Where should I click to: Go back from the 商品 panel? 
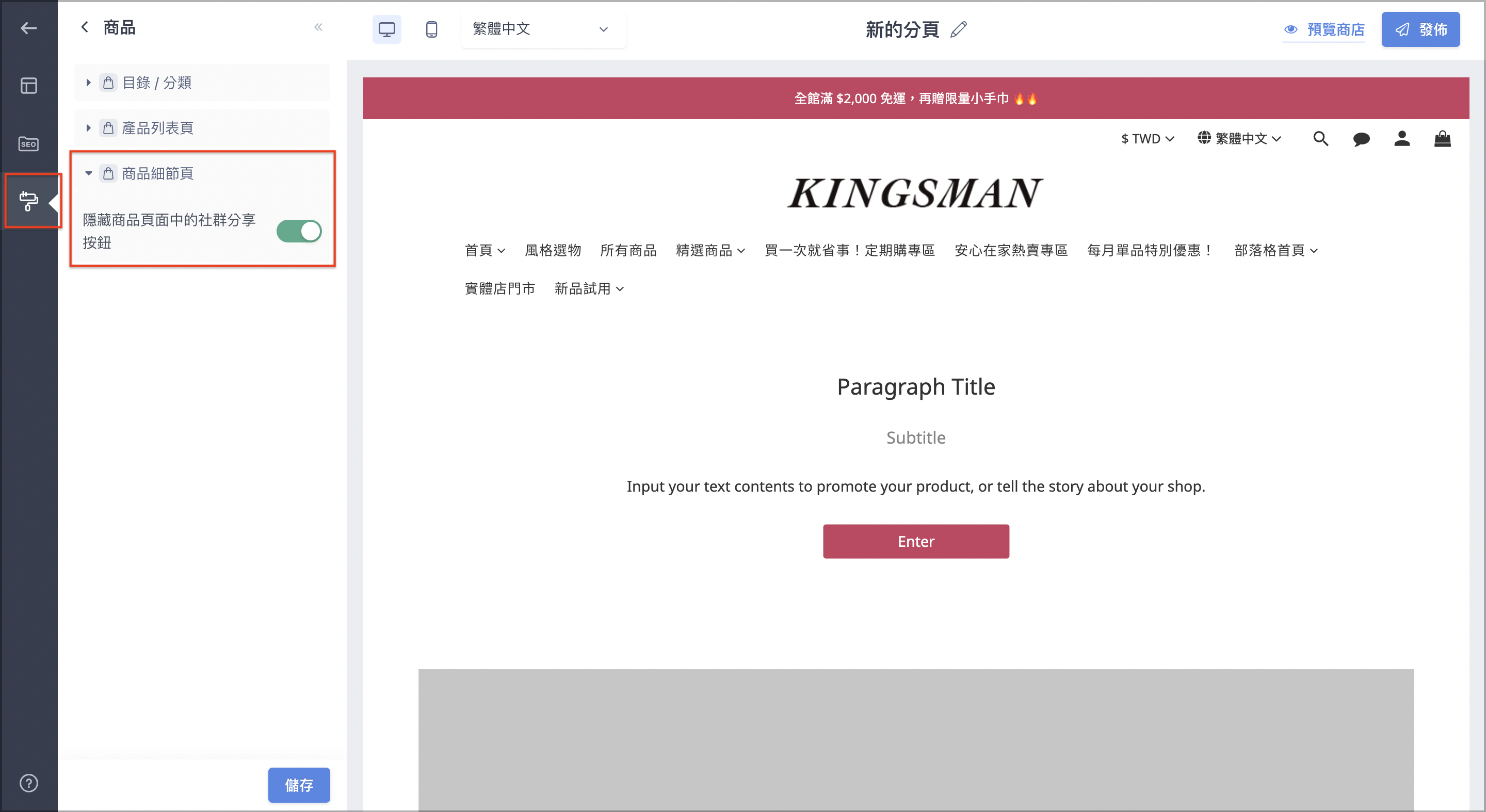coord(85,27)
